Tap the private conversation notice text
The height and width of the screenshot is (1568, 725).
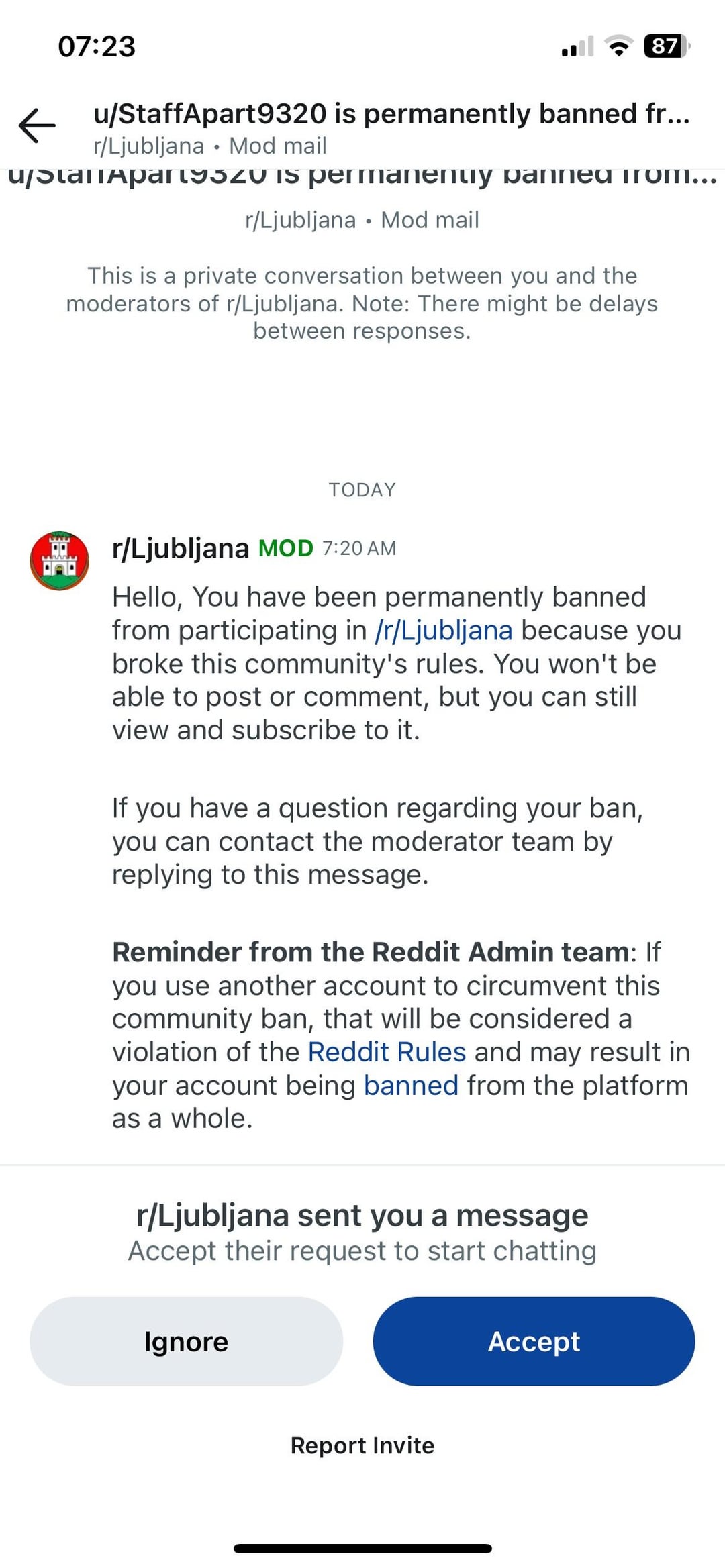coord(362,303)
